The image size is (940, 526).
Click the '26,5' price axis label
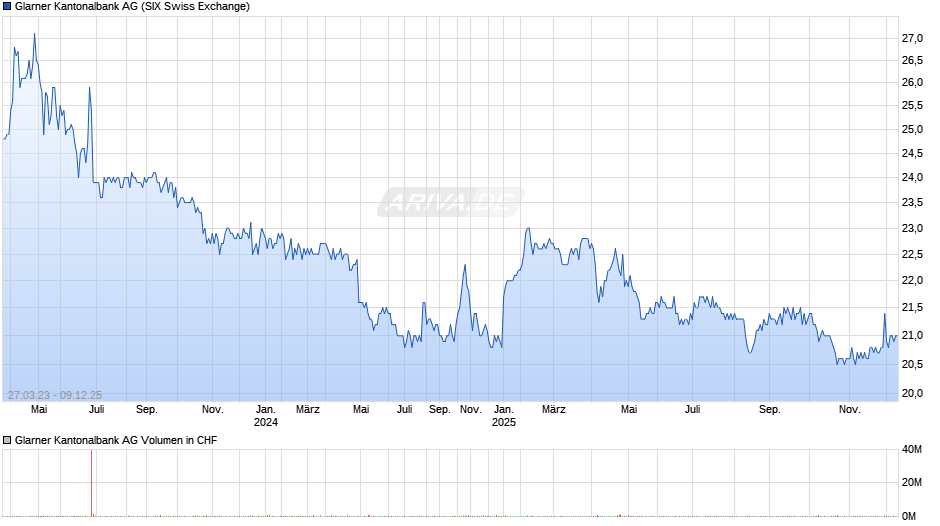(912, 61)
